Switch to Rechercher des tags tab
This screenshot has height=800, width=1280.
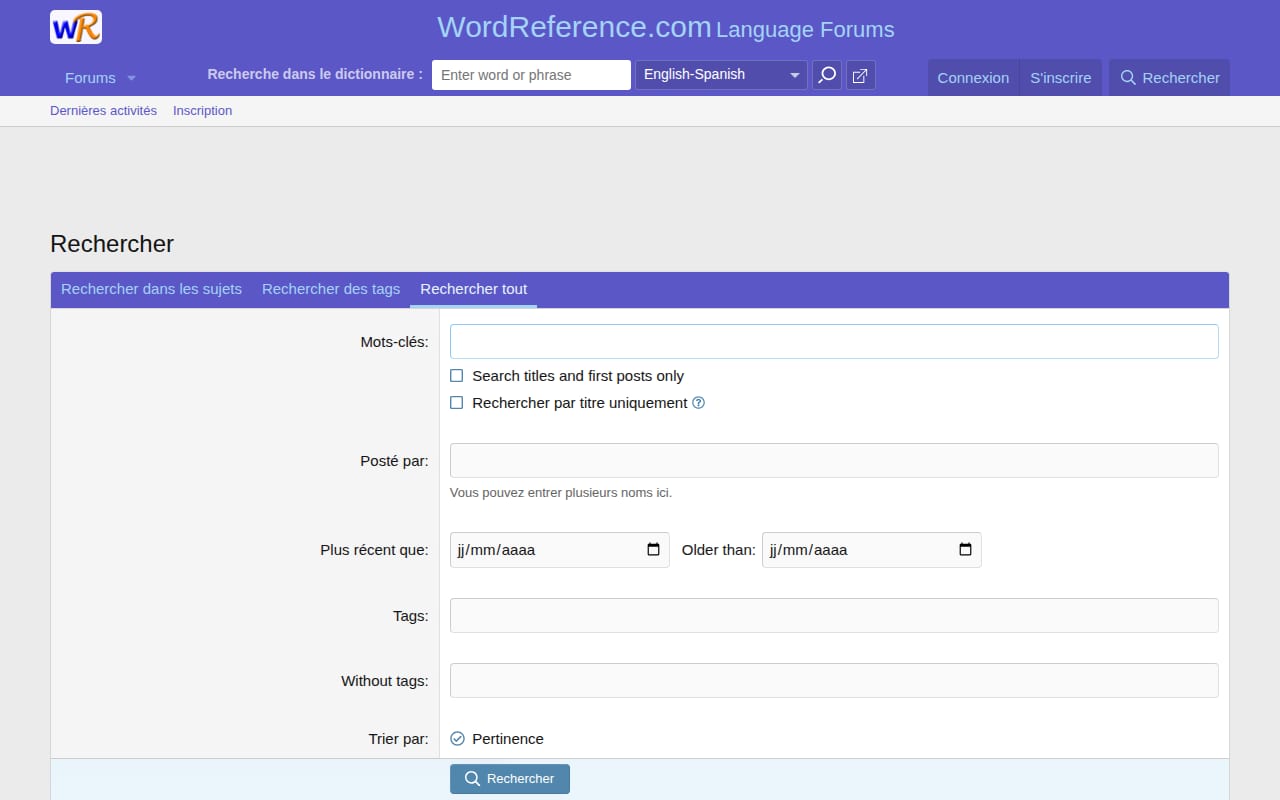pos(331,289)
